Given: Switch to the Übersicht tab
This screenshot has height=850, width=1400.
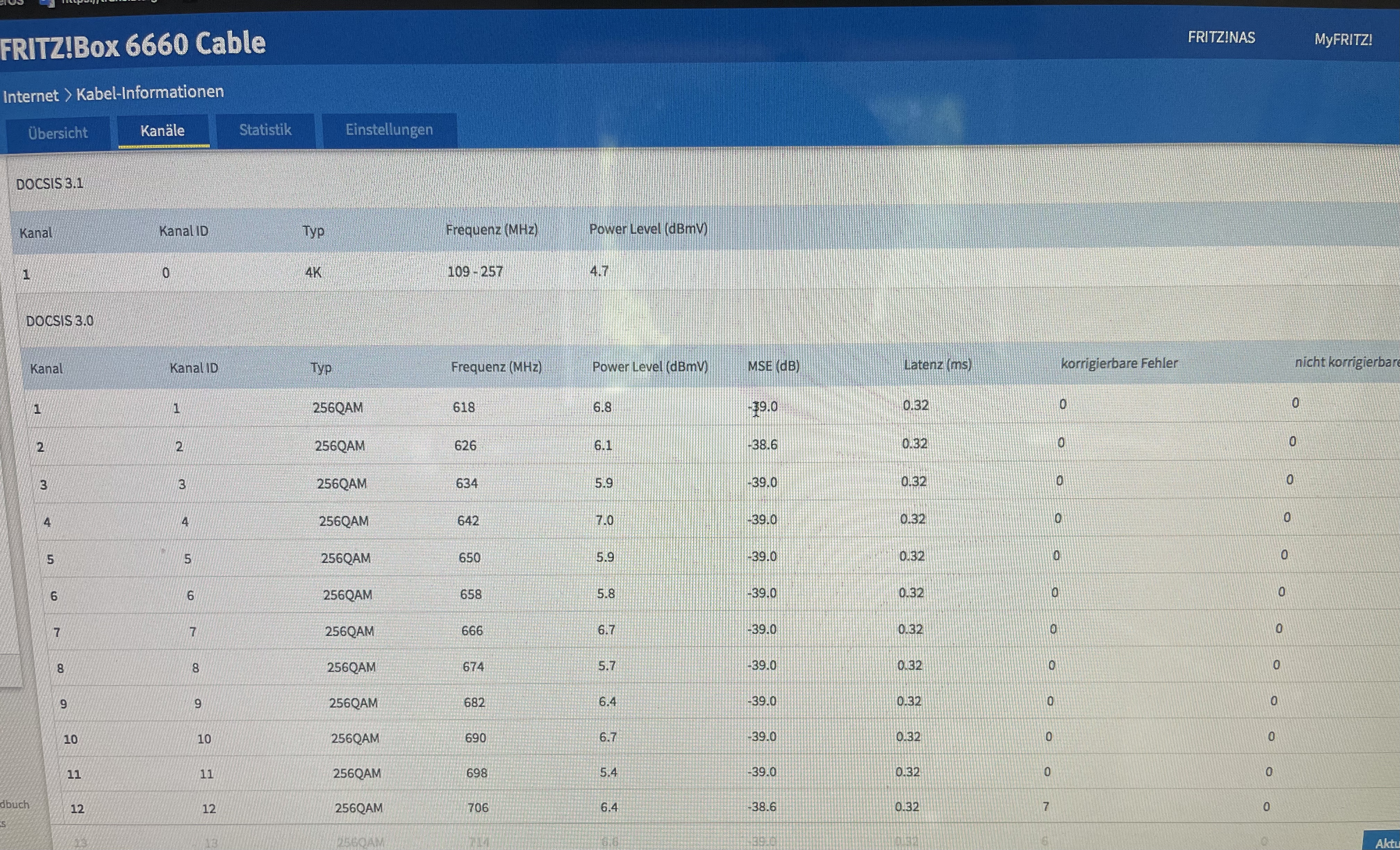Looking at the screenshot, I should 57,133.
